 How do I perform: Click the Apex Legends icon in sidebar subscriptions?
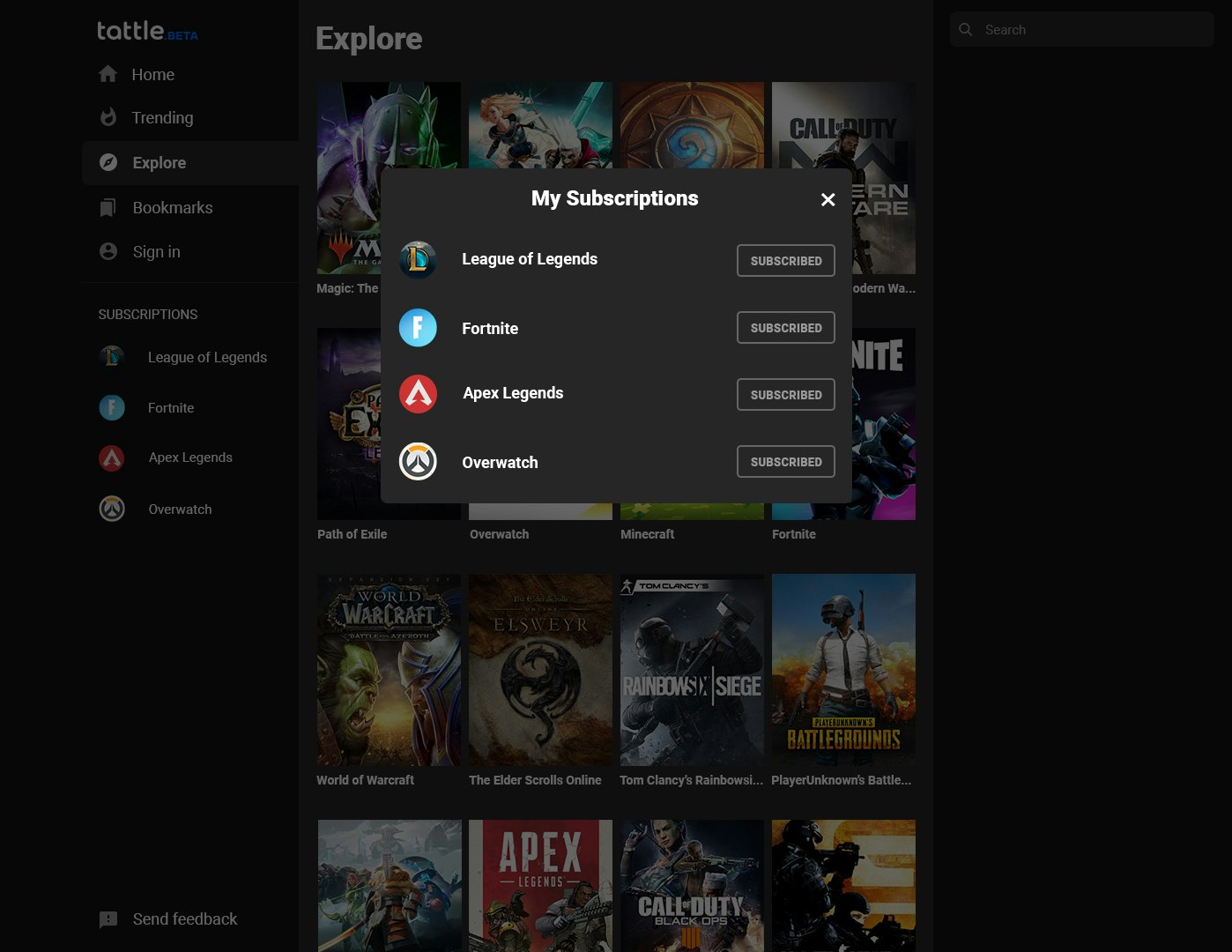click(x=112, y=457)
